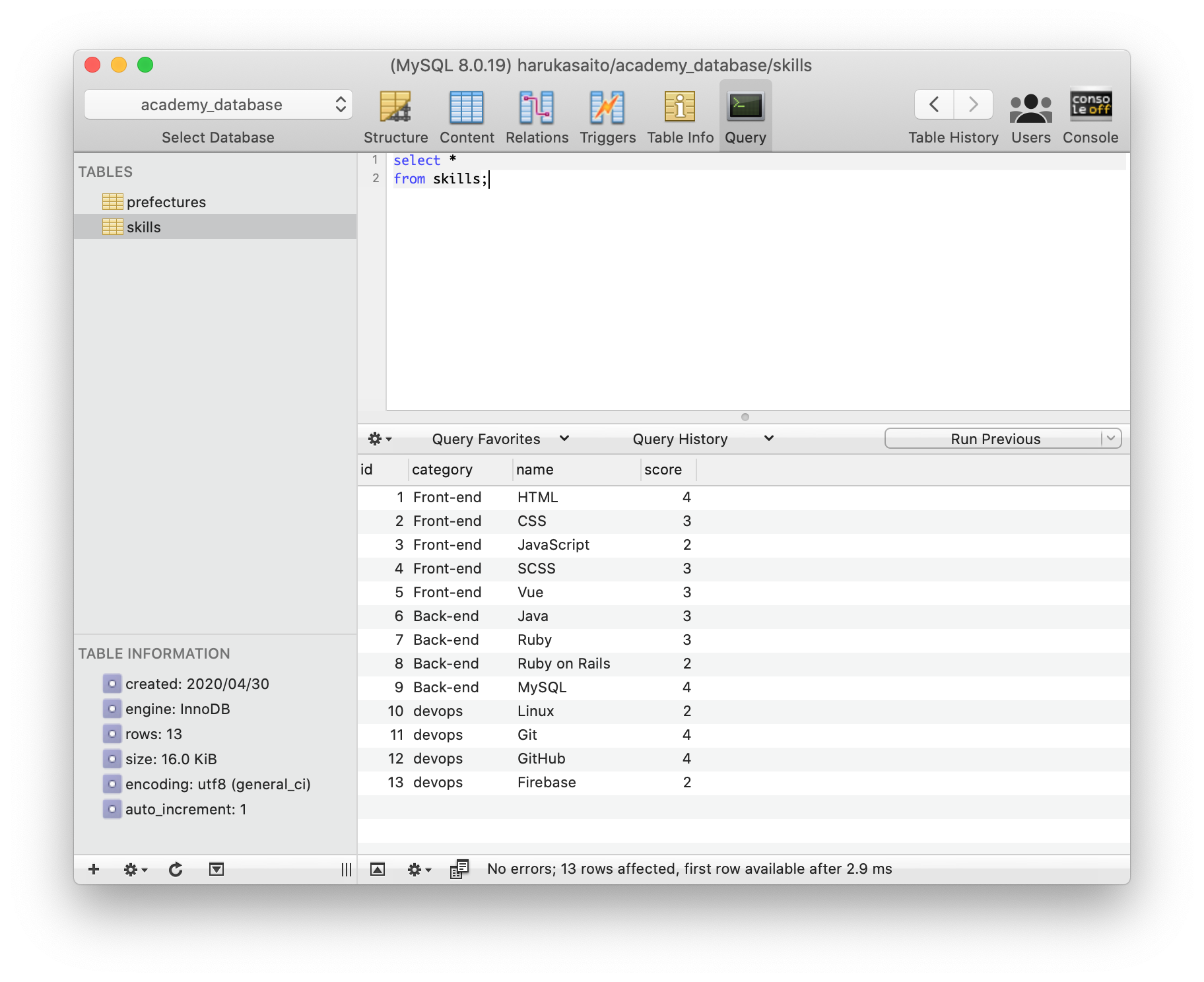View table Relations

[536, 115]
